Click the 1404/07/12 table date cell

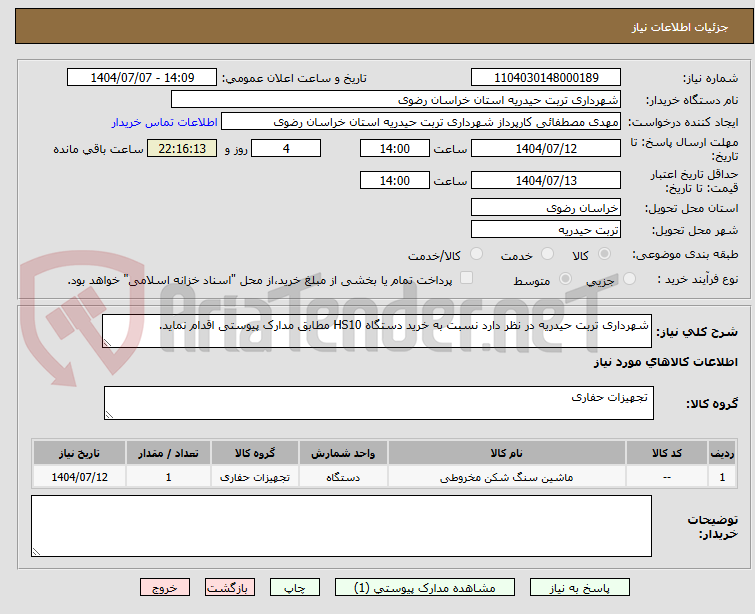coord(79,477)
